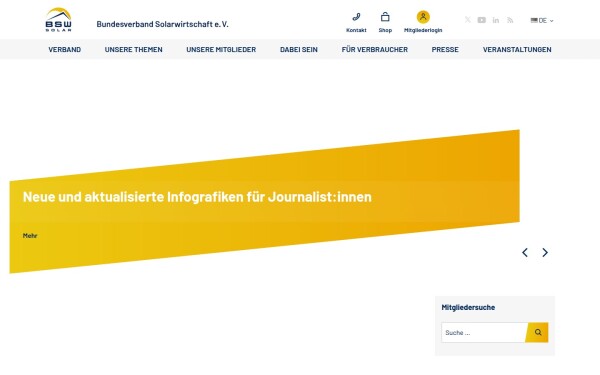Open the Infografiken für Journalist:innen headline
The width and height of the screenshot is (600, 375).
point(197,197)
